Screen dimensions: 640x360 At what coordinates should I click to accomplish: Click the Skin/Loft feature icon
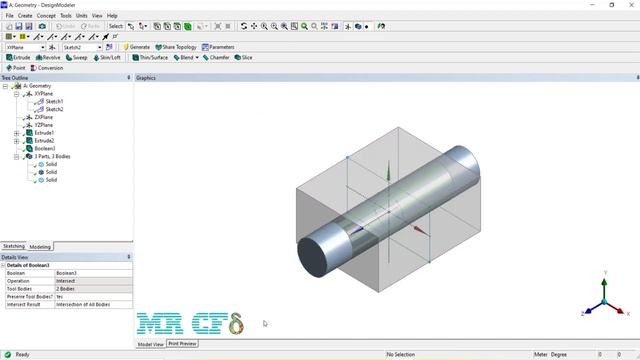(96, 58)
